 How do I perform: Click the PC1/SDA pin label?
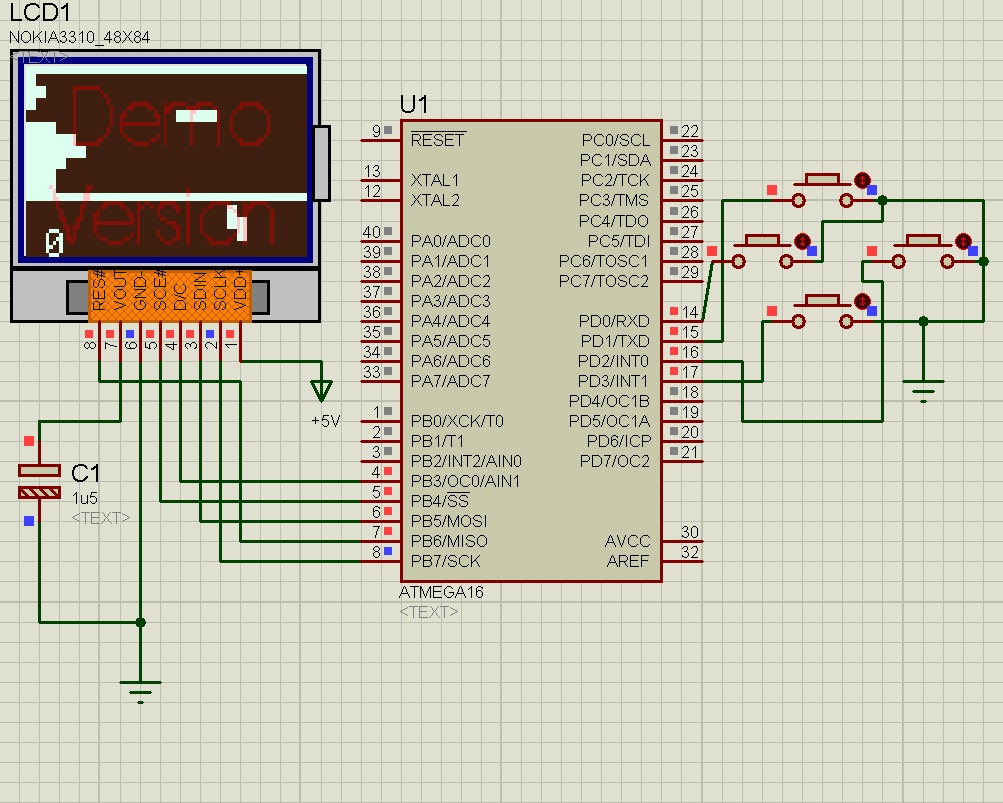click(615, 160)
